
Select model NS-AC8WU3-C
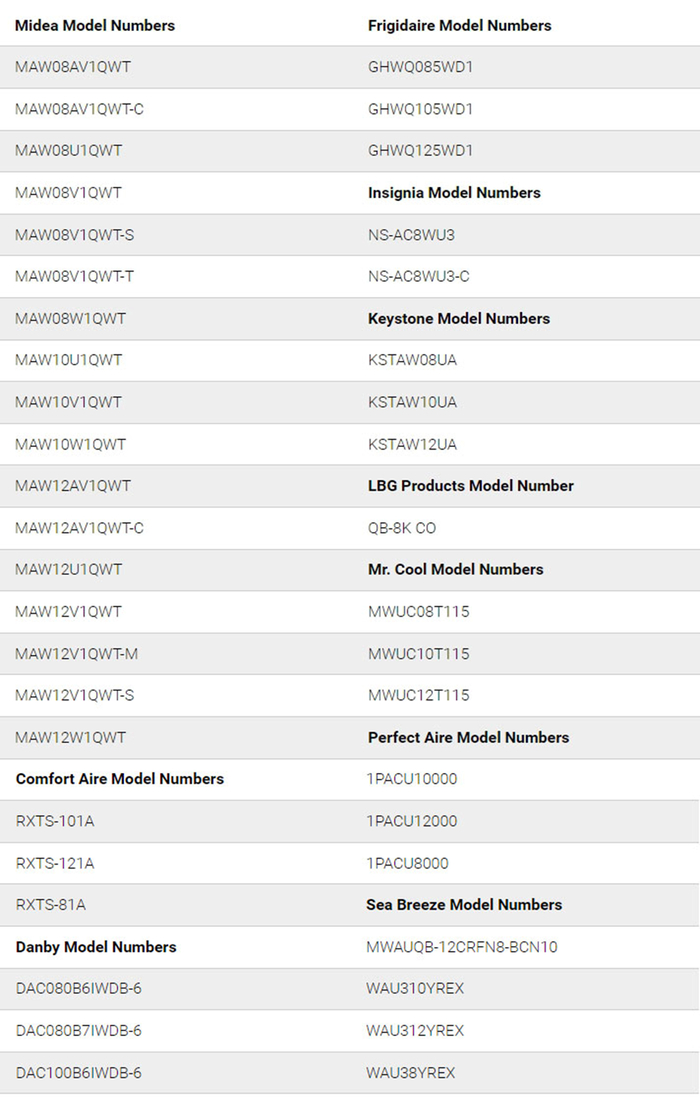tap(418, 276)
